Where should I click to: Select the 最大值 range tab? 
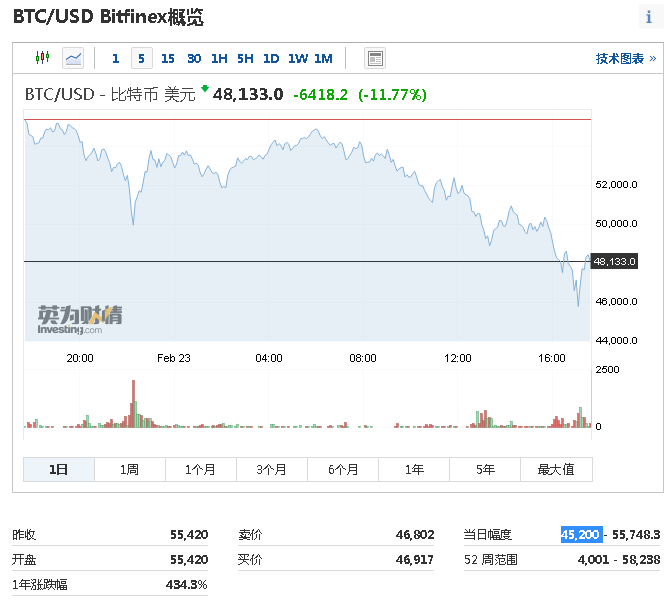point(556,469)
